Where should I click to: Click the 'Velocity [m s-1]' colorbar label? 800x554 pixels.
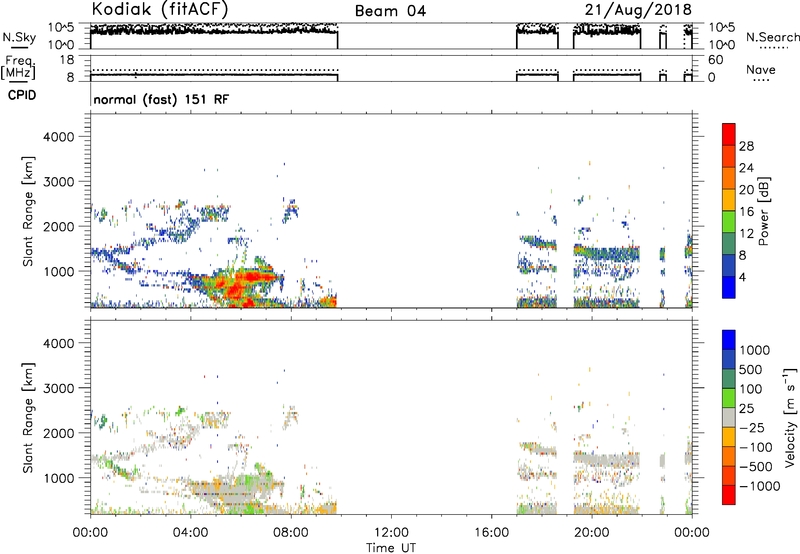[x=790, y=417]
